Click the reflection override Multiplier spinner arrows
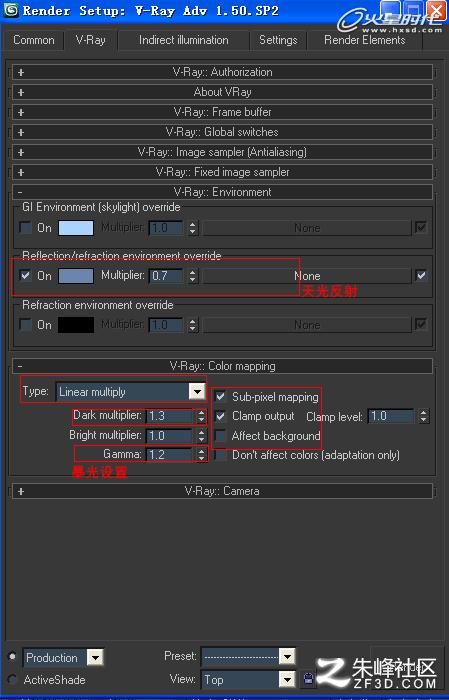This screenshot has width=449, height=700. (x=192, y=276)
